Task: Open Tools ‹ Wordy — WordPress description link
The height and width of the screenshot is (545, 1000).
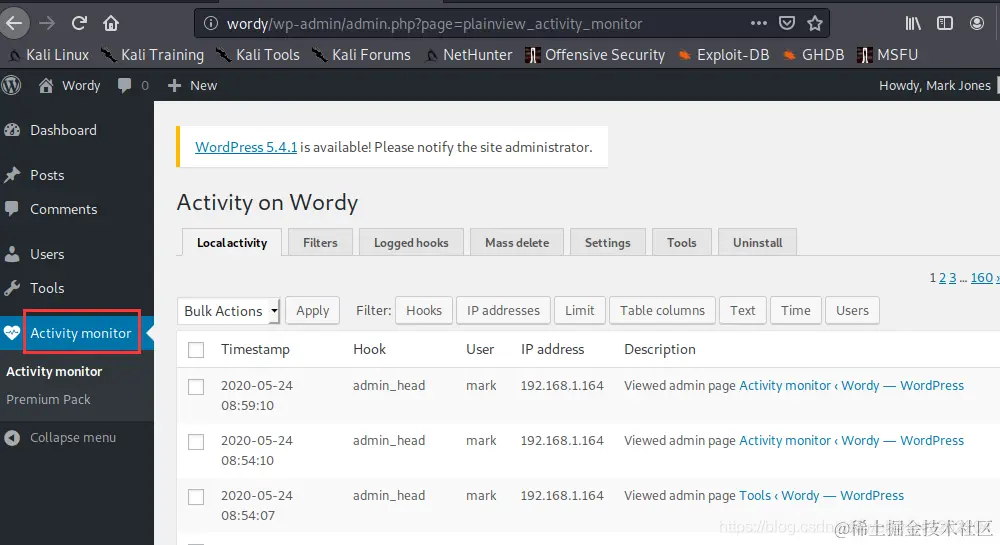Action: (821, 496)
